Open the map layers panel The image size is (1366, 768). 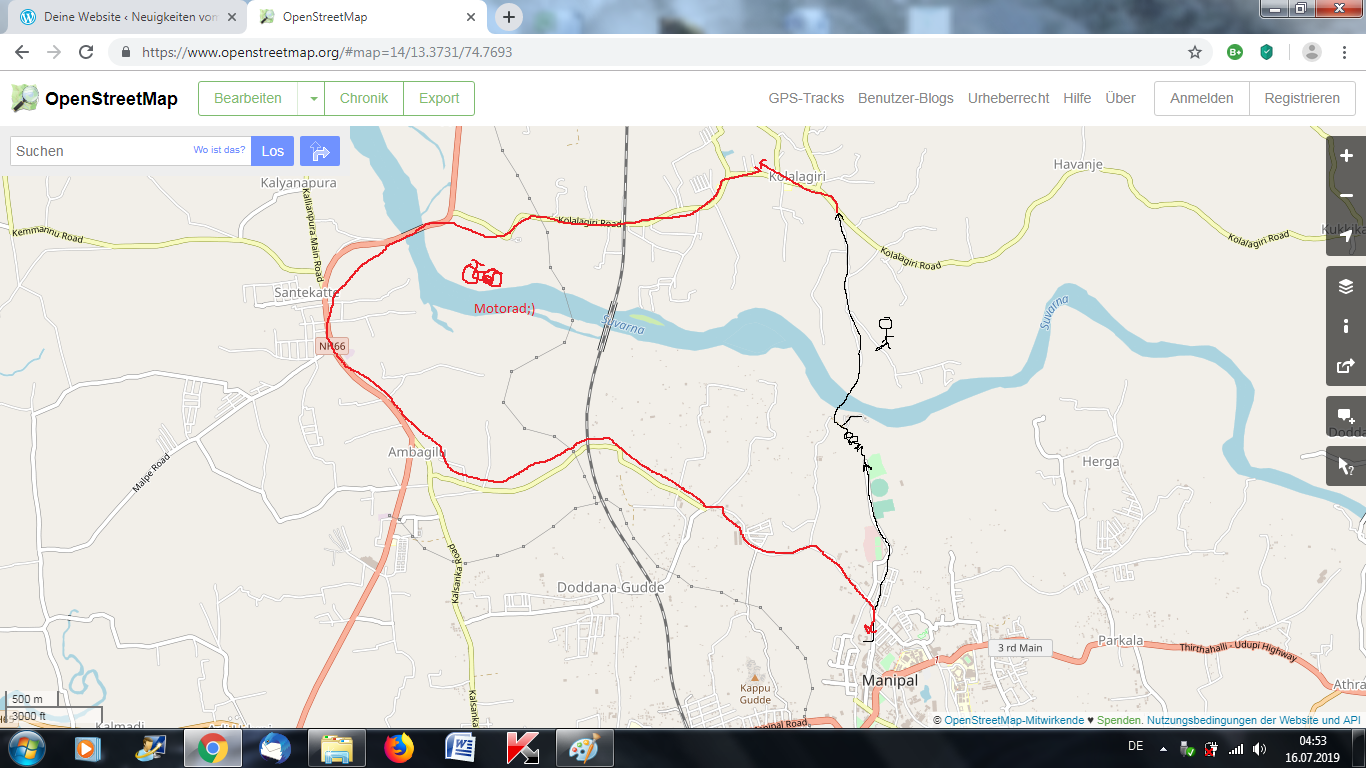1346,286
